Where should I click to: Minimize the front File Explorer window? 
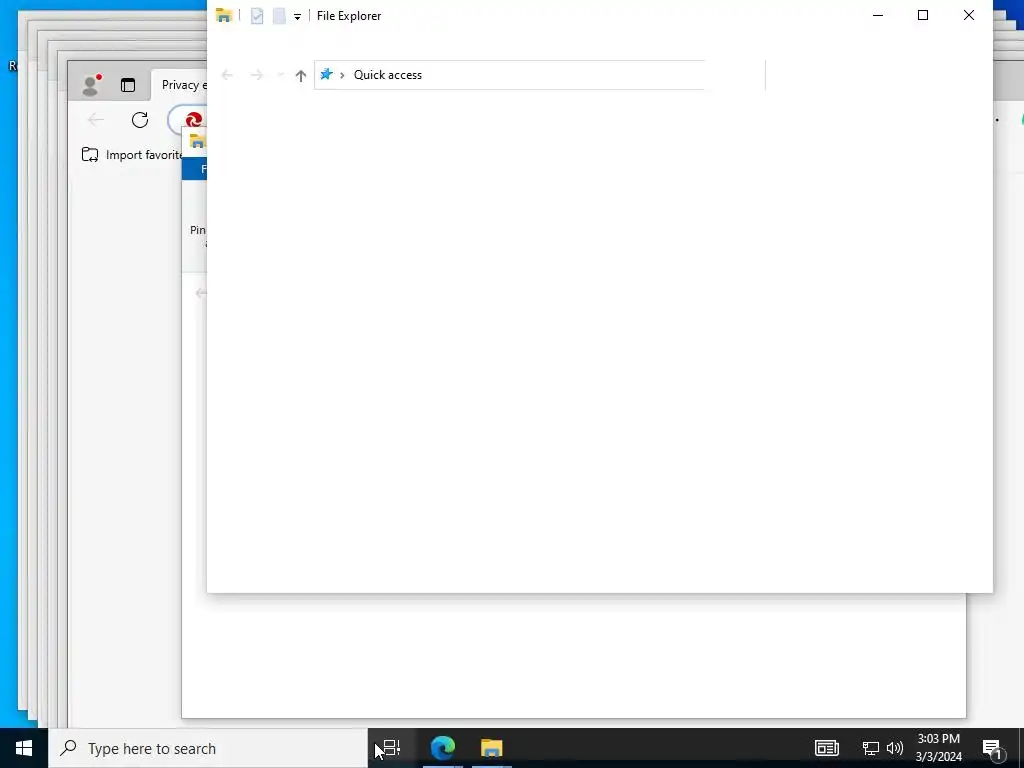point(878,15)
